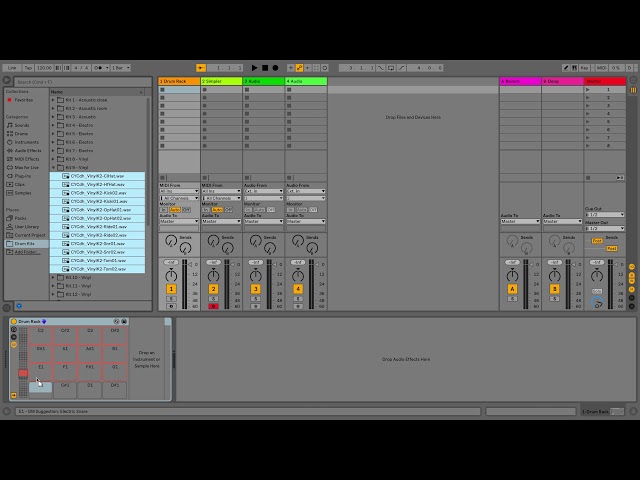This screenshot has width=640, height=480.
Task: Open the Clips category in browser
Action: [x=20, y=184]
